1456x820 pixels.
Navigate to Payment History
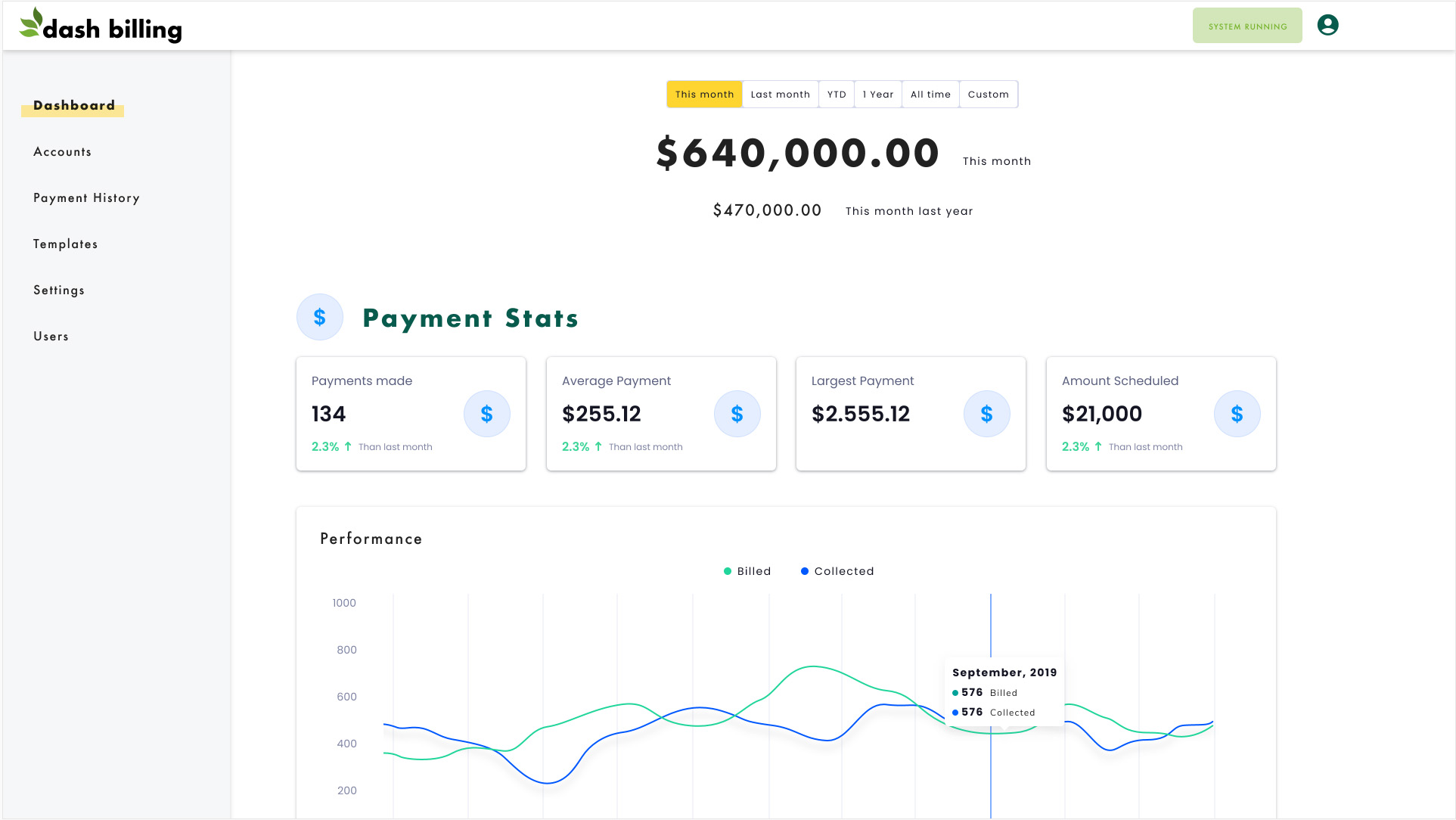click(86, 197)
